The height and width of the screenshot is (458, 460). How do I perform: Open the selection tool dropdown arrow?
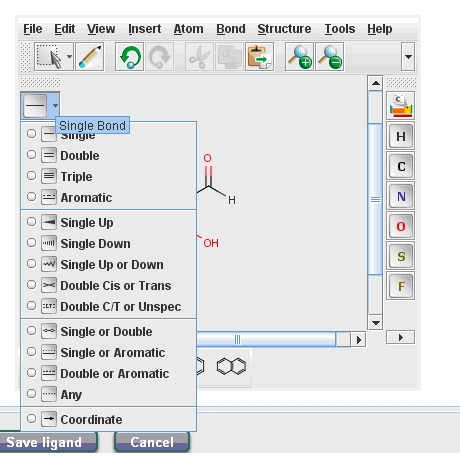pos(69,57)
